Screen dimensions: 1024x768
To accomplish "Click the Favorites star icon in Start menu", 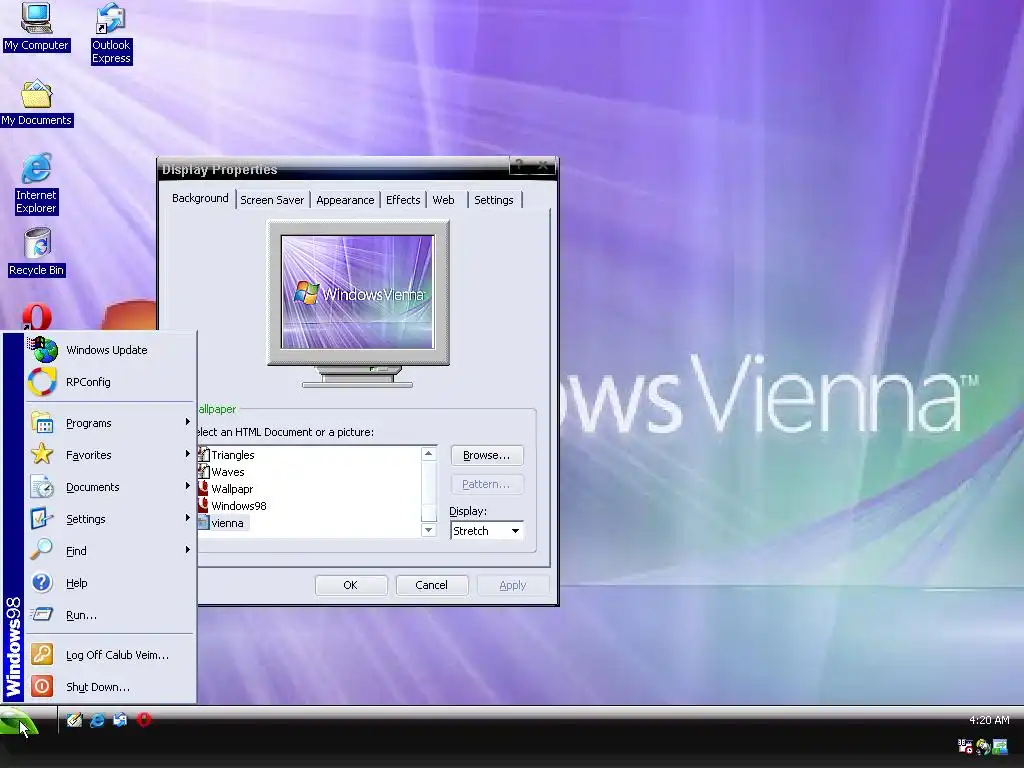I will (x=42, y=454).
